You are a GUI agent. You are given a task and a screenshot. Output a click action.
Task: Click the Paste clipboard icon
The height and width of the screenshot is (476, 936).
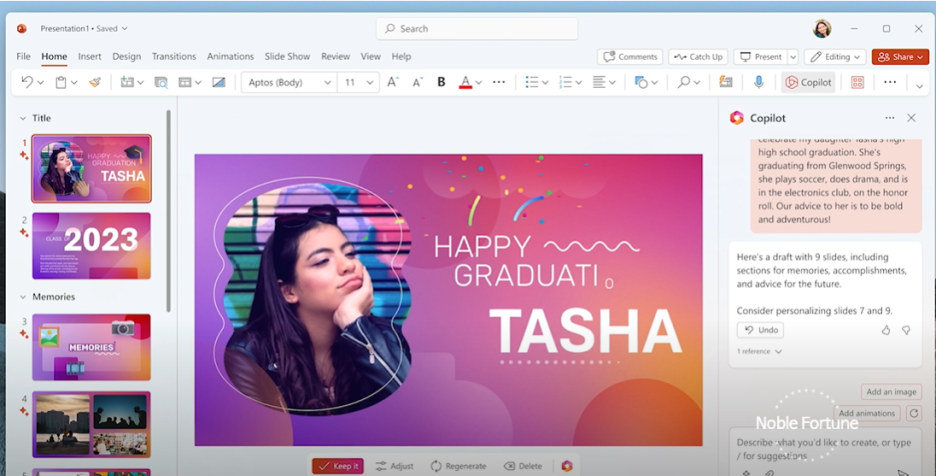click(60, 82)
